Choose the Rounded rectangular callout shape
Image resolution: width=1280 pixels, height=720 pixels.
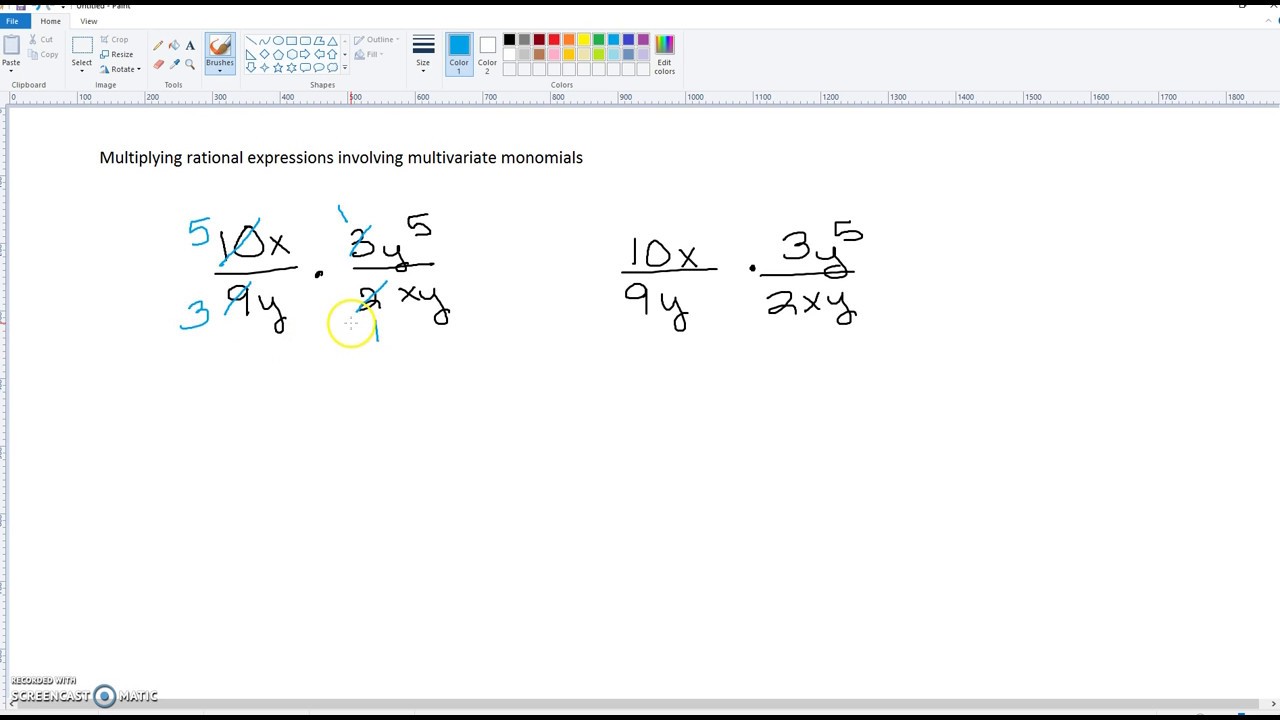click(x=305, y=68)
